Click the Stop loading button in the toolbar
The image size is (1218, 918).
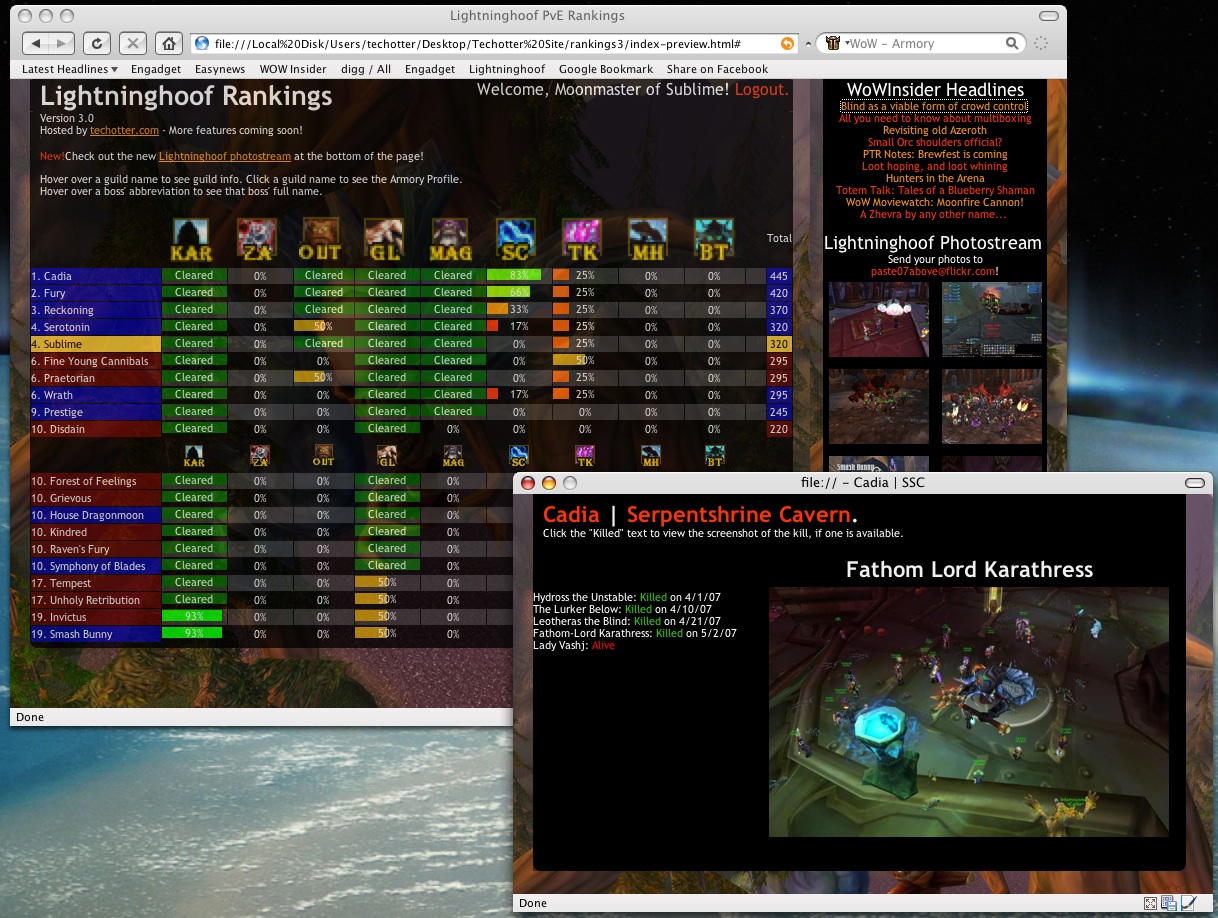pos(133,43)
